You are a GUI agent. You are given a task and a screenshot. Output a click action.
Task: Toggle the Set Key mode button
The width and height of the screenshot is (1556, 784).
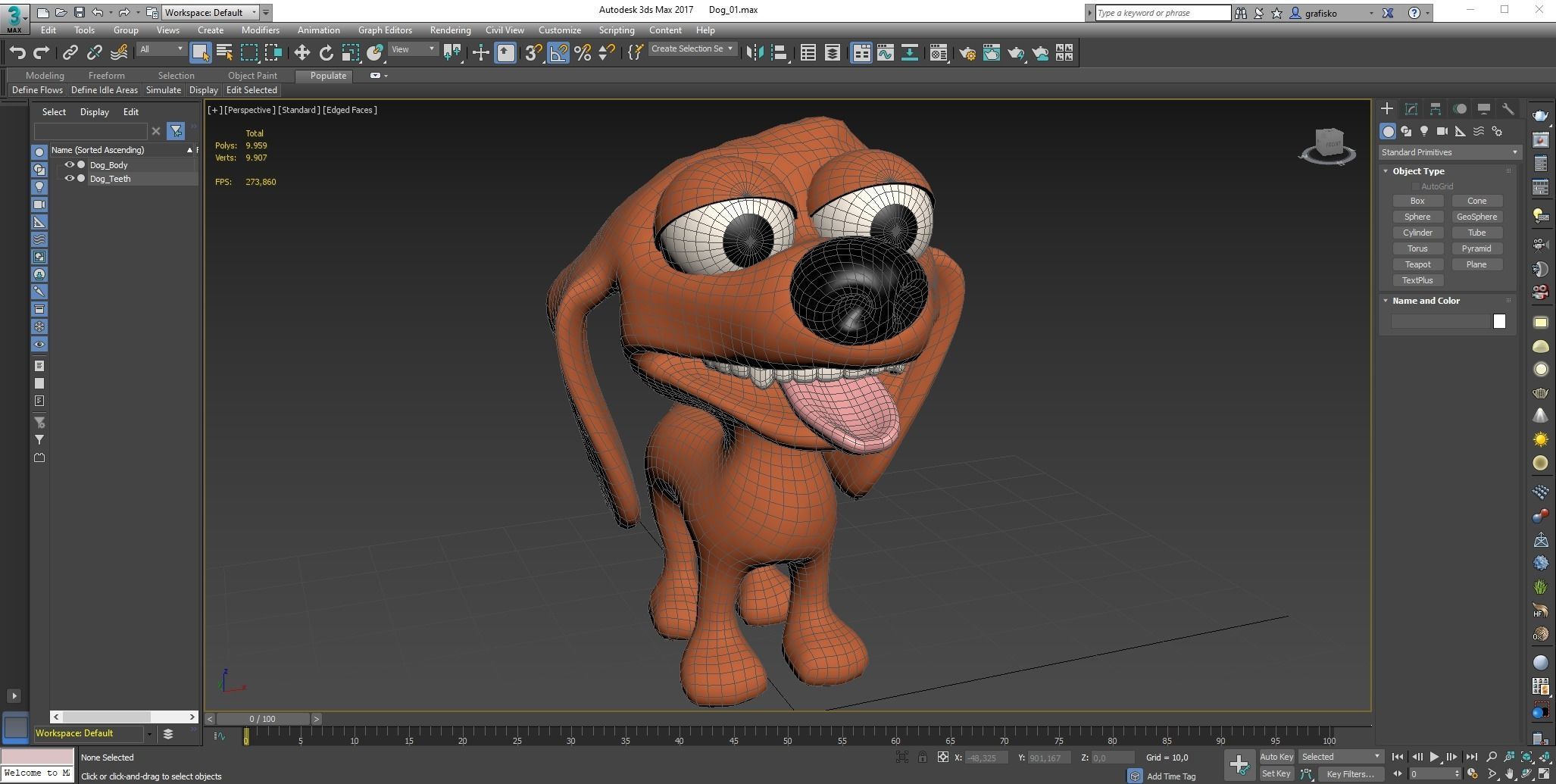(1276, 773)
